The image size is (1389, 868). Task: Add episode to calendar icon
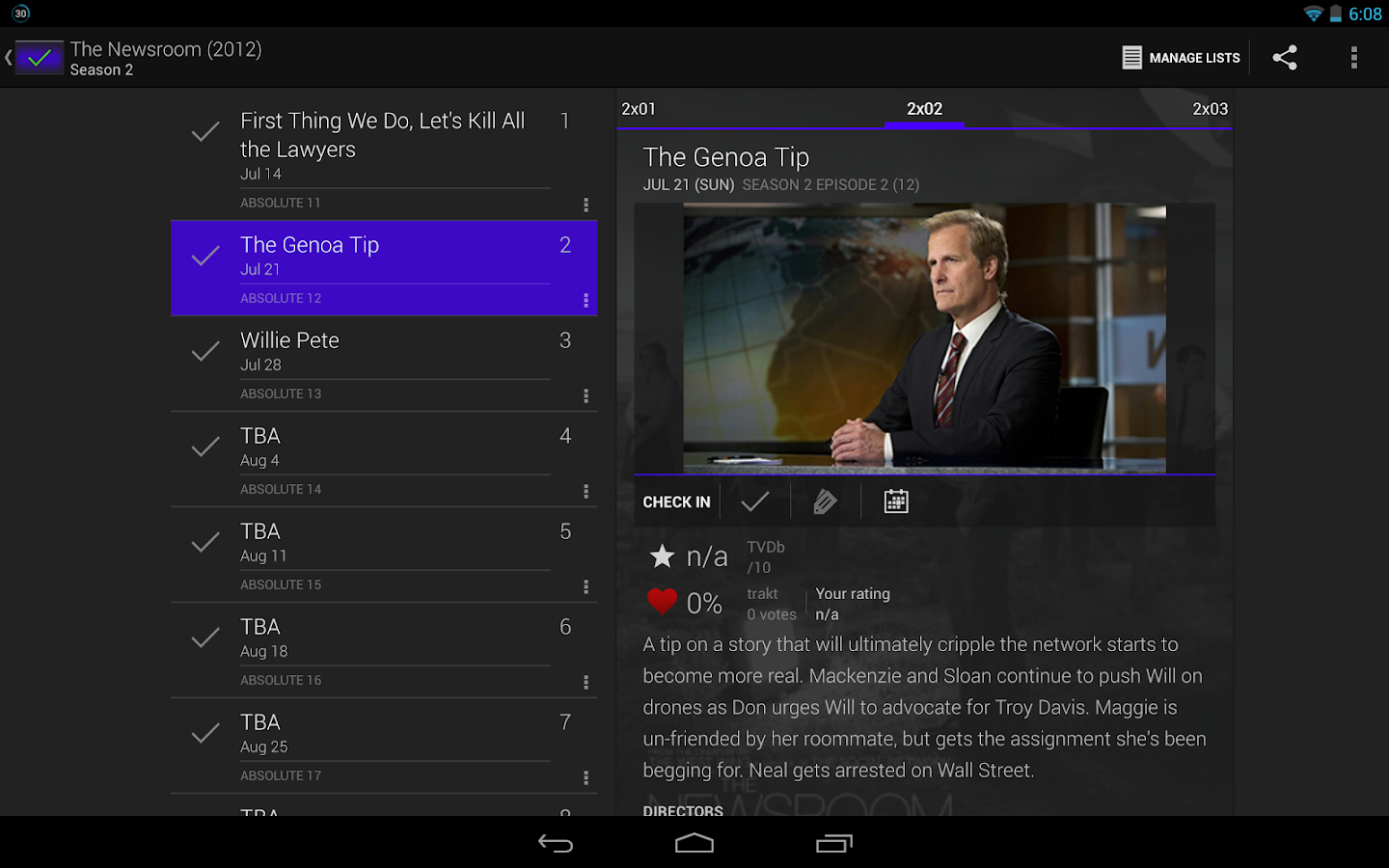pos(896,502)
